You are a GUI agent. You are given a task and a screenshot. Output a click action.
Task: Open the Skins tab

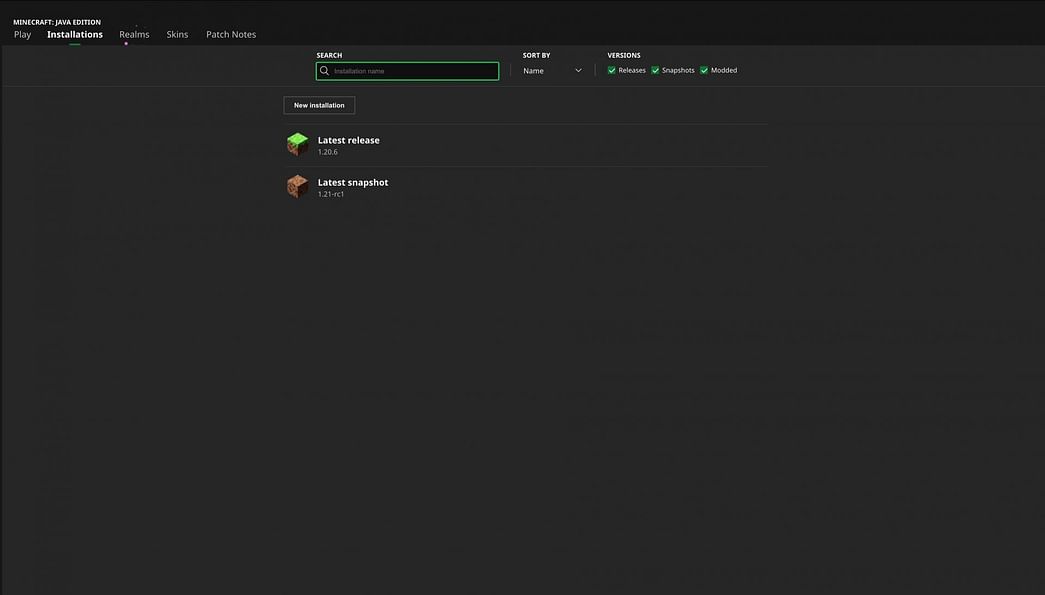click(177, 35)
